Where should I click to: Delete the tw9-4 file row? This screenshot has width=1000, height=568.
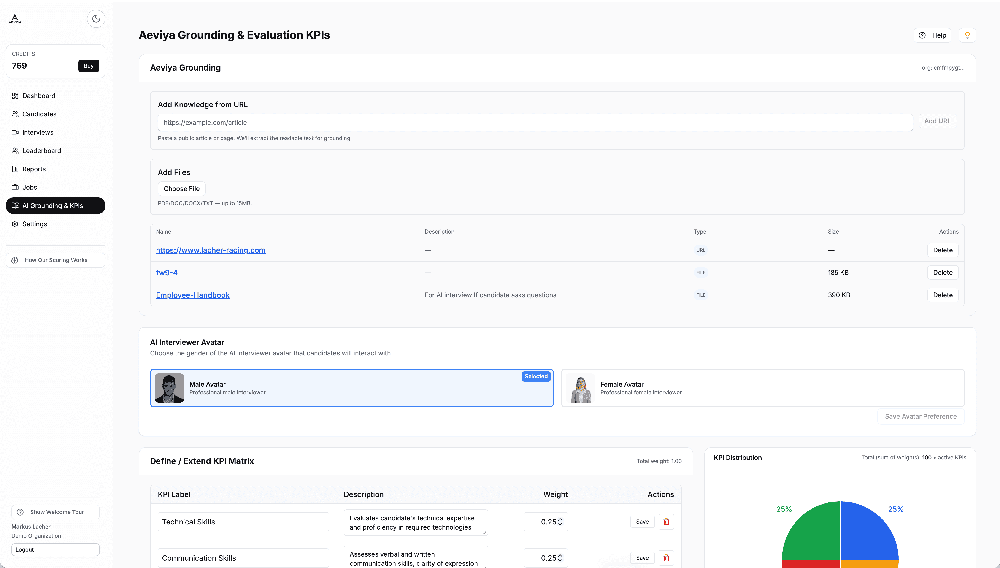(x=943, y=273)
